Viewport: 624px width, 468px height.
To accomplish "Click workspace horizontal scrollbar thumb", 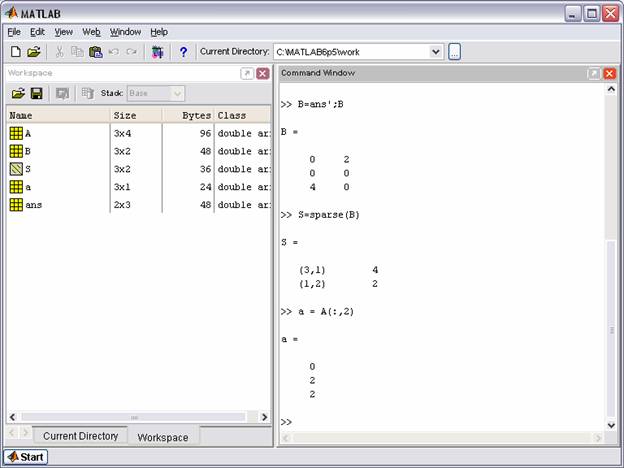I will (134, 417).
